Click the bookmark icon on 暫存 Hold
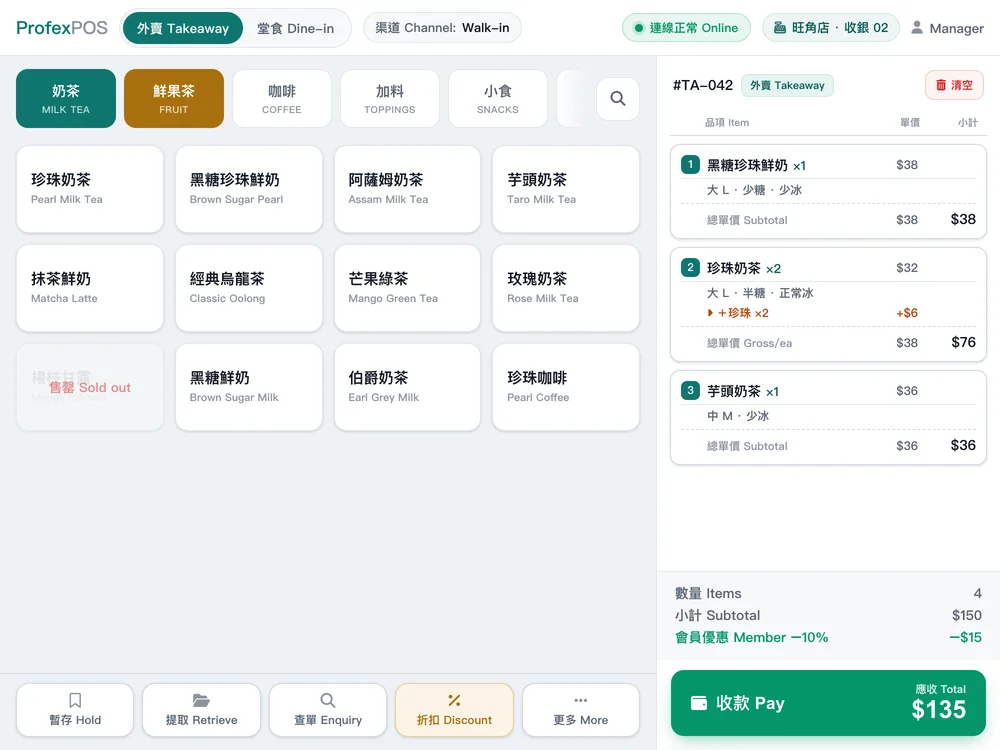This screenshot has width=1000, height=750. [x=75, y=700]
